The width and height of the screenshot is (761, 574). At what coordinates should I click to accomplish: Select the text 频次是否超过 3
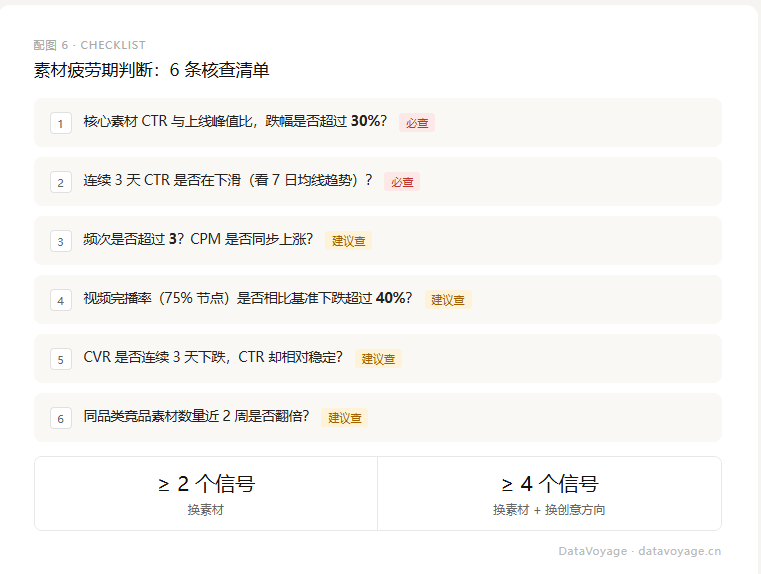click(130, 239)
